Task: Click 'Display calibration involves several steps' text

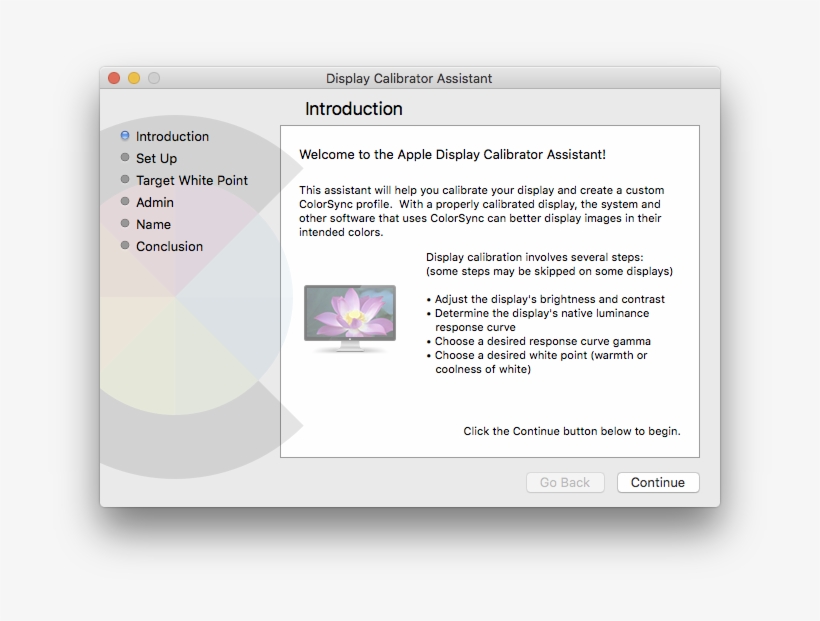Action: (x=534, y=257)
